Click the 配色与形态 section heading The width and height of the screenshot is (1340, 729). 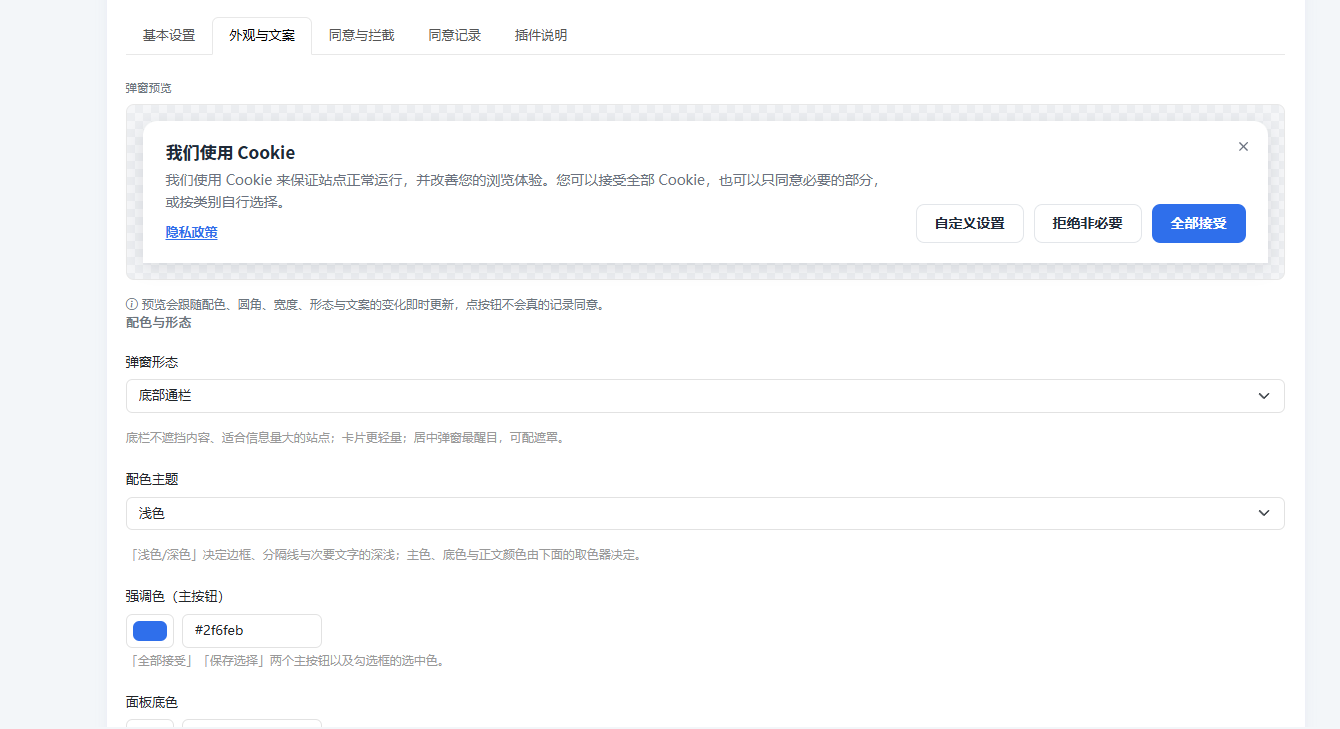click(159, 322)
